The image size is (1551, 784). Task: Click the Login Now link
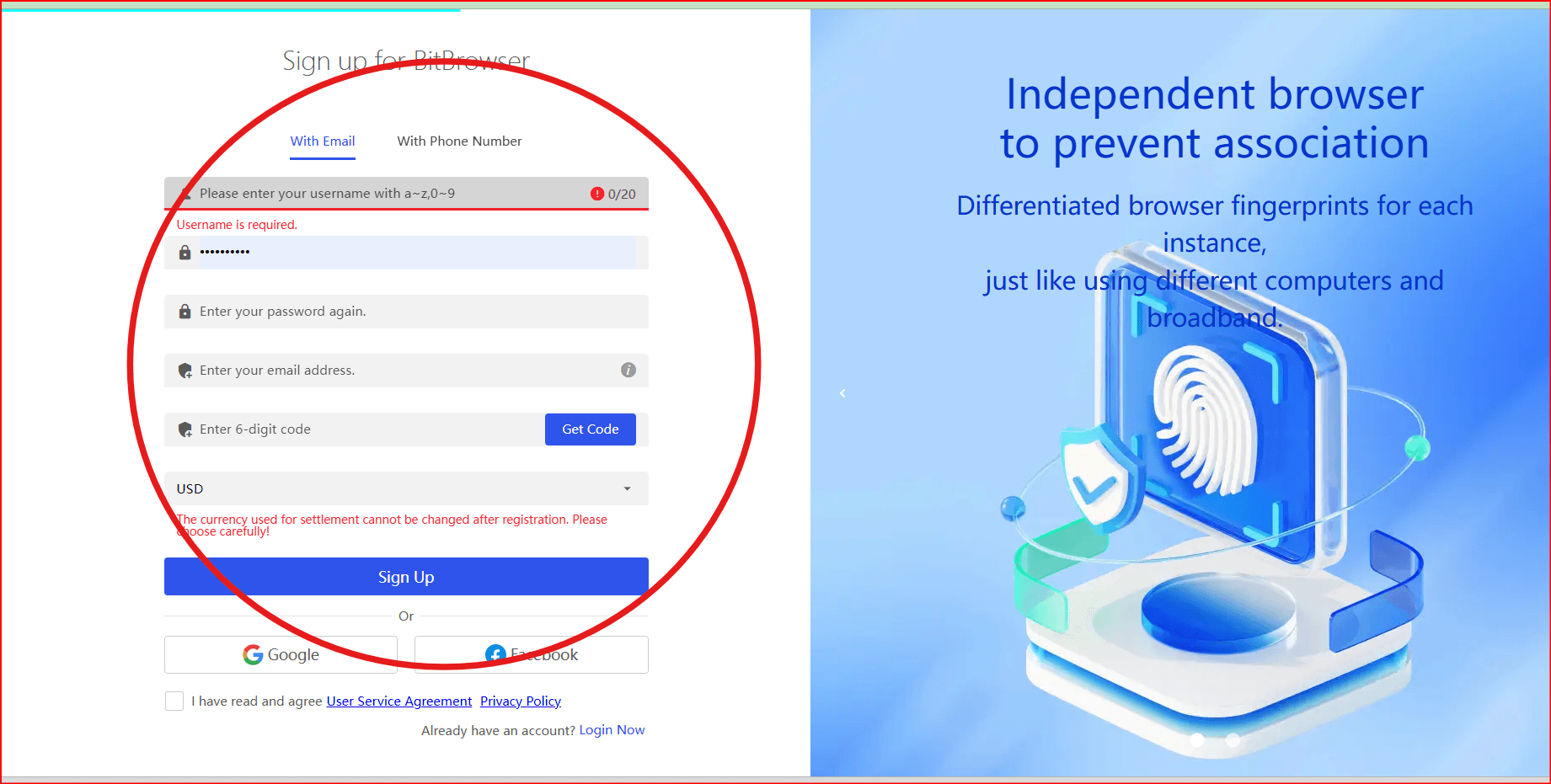pos(612,730)
